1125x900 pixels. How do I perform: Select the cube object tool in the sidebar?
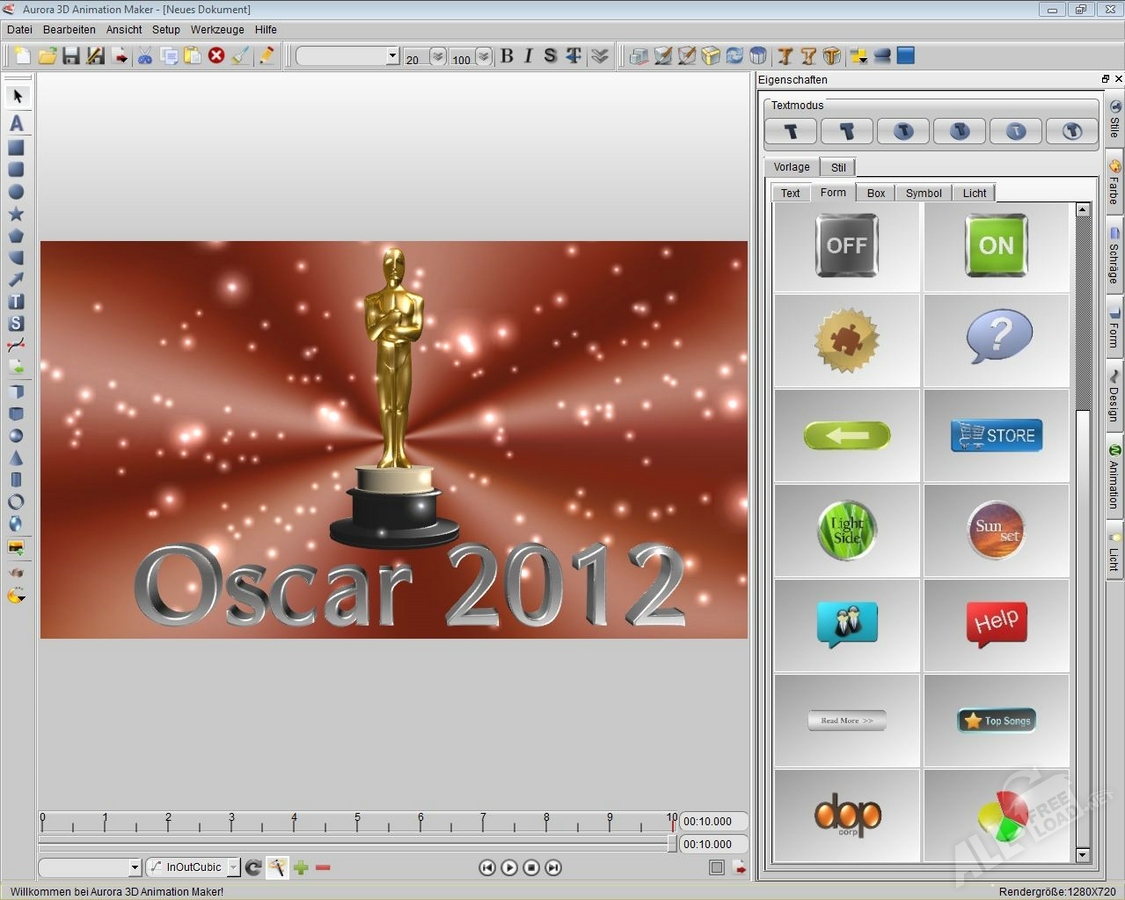pyautogui.click(x=16, y=411)
